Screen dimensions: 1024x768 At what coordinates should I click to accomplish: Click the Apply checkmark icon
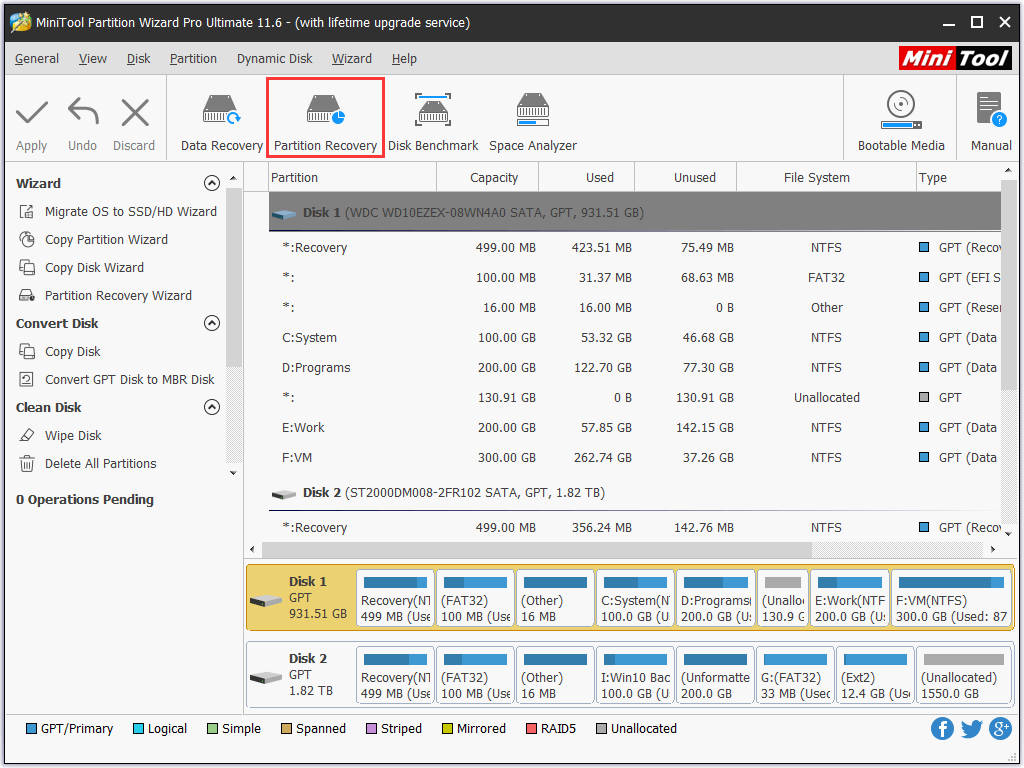[32, 112]
